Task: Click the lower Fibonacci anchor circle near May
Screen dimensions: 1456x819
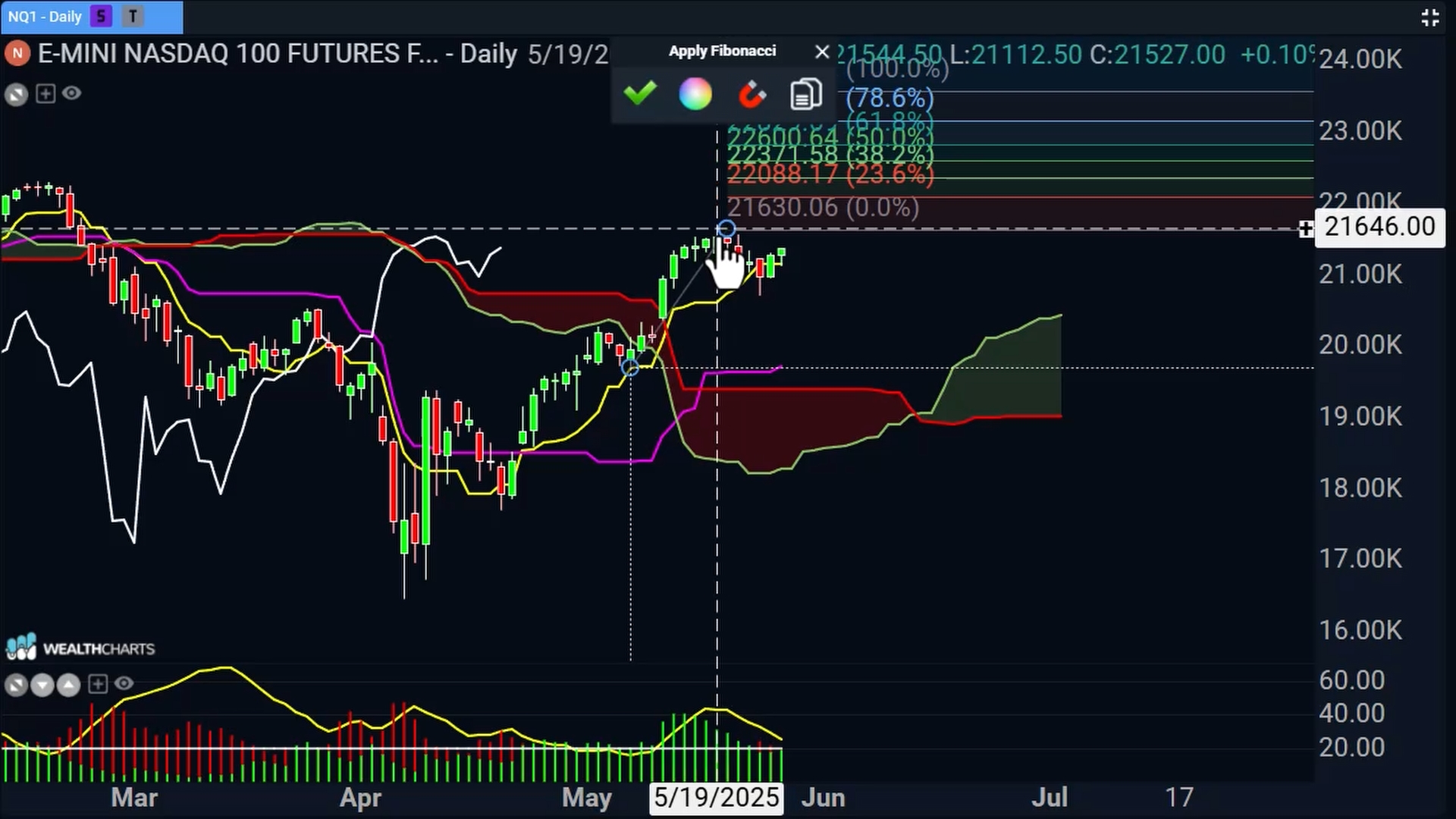Action: tap(630, 368)
